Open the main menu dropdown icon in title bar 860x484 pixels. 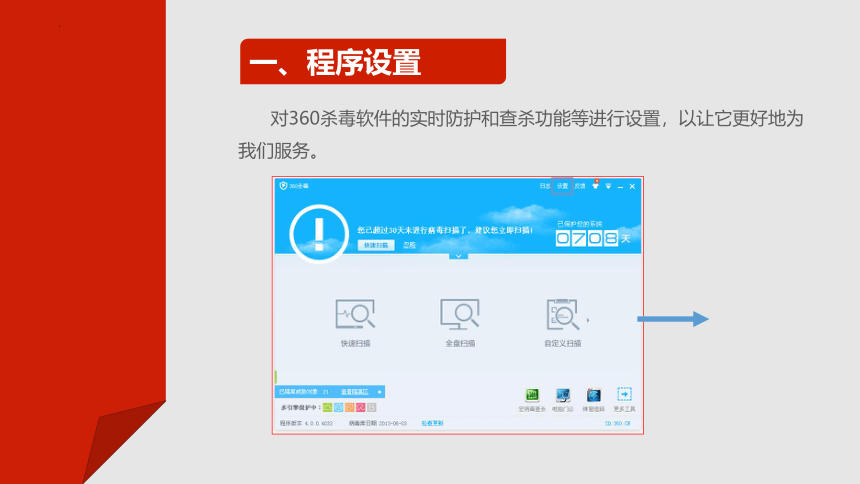[x=608, y=187]
